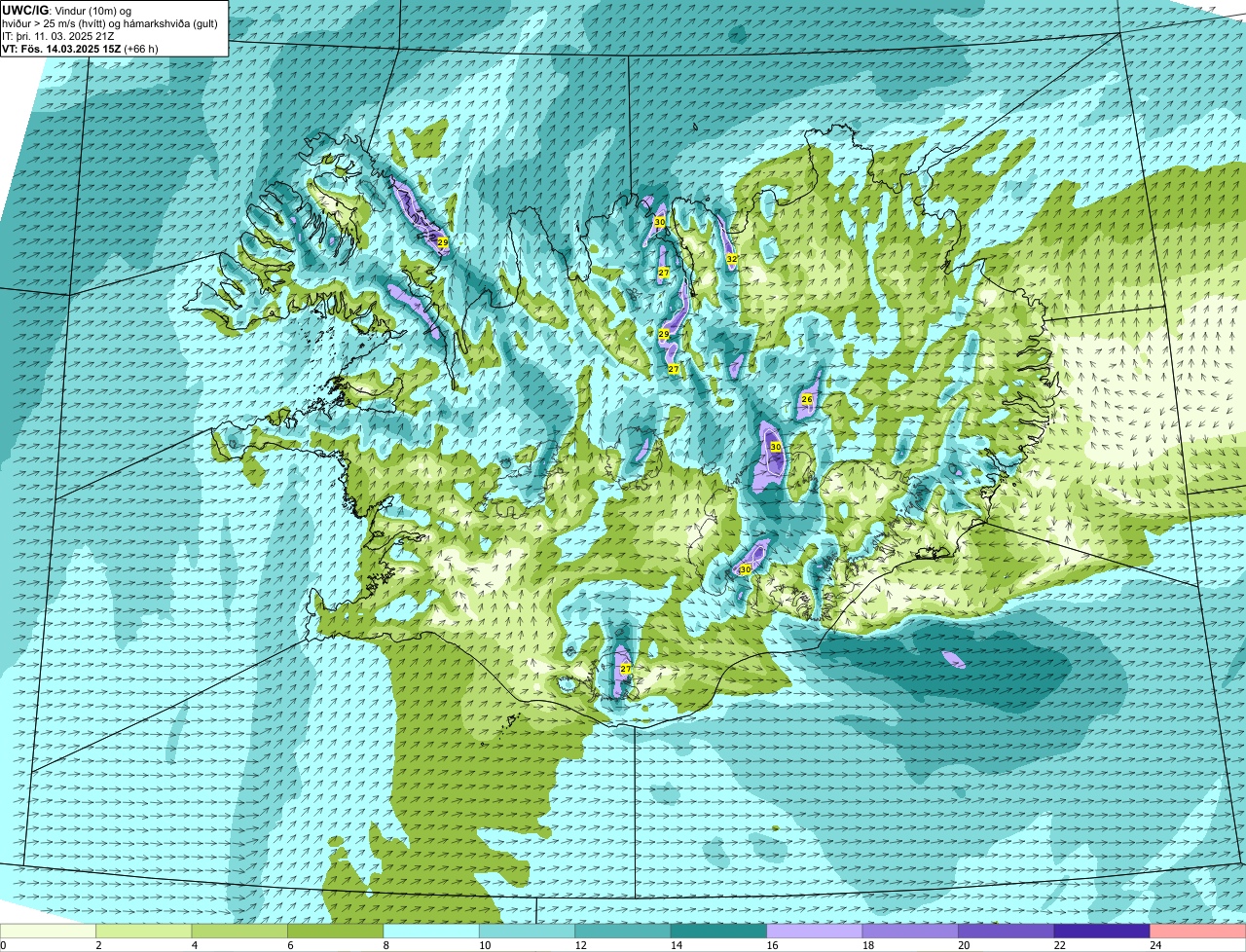Click the pink above-24 m/s legend swatch
This screenshot has height=952, width=1246.
pyautogui.click(x=1198, y=932)
